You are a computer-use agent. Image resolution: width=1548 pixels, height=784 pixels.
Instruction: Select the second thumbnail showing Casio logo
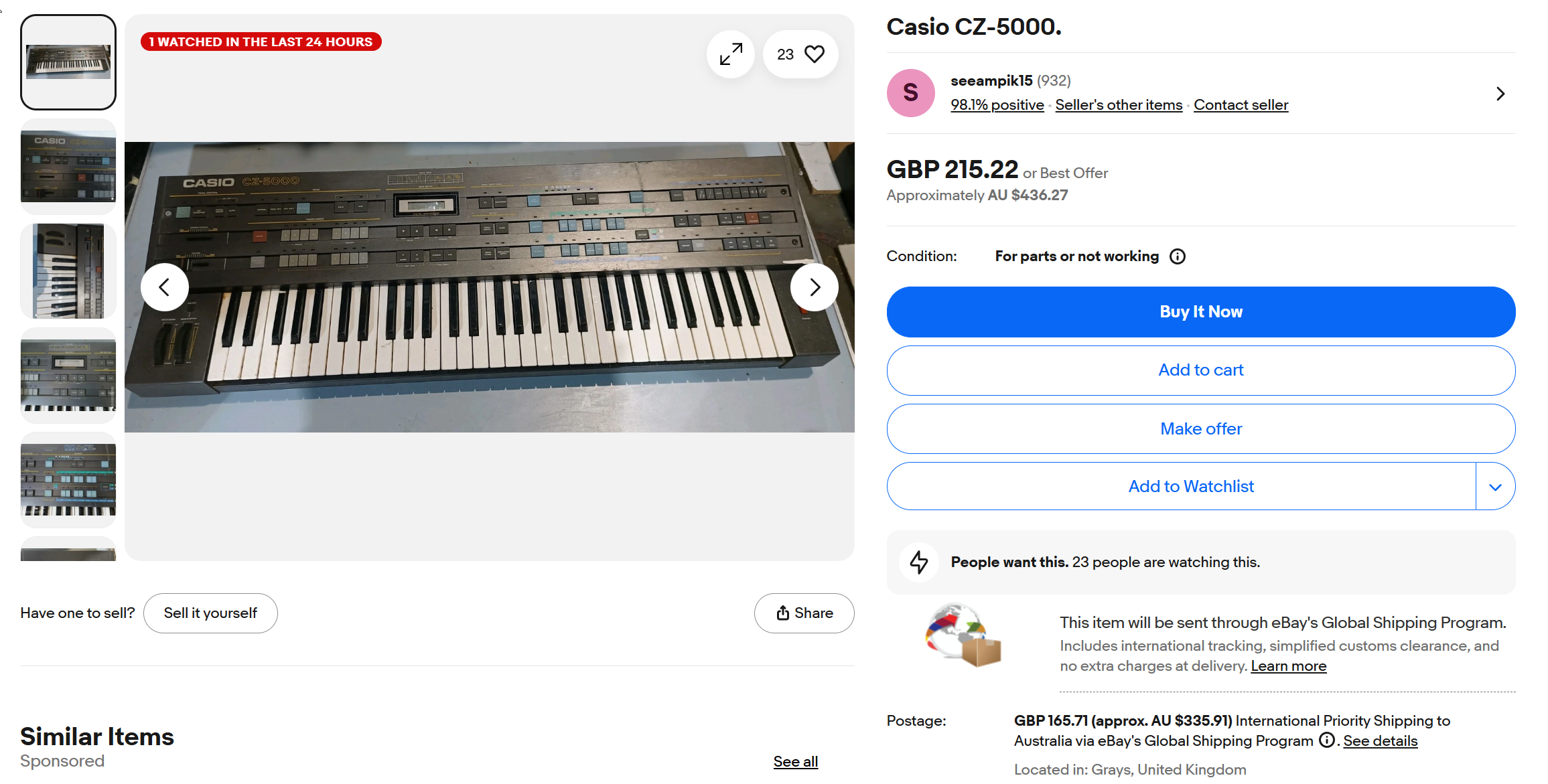point(68,167)
